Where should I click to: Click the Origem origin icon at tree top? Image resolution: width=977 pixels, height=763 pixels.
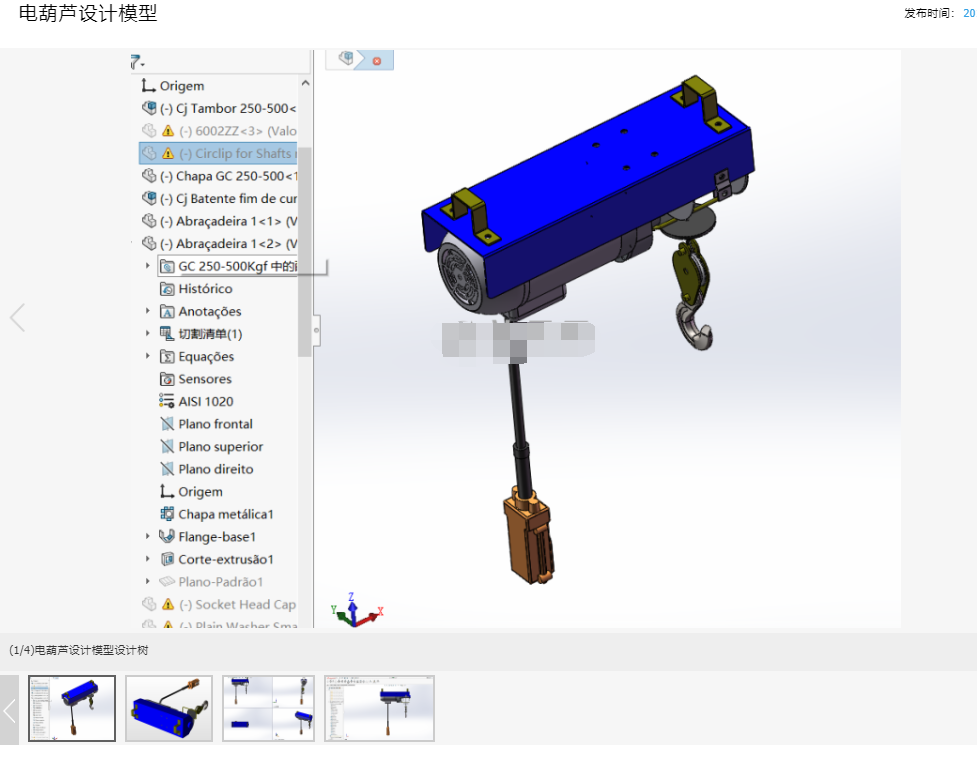tap(148, 85)
